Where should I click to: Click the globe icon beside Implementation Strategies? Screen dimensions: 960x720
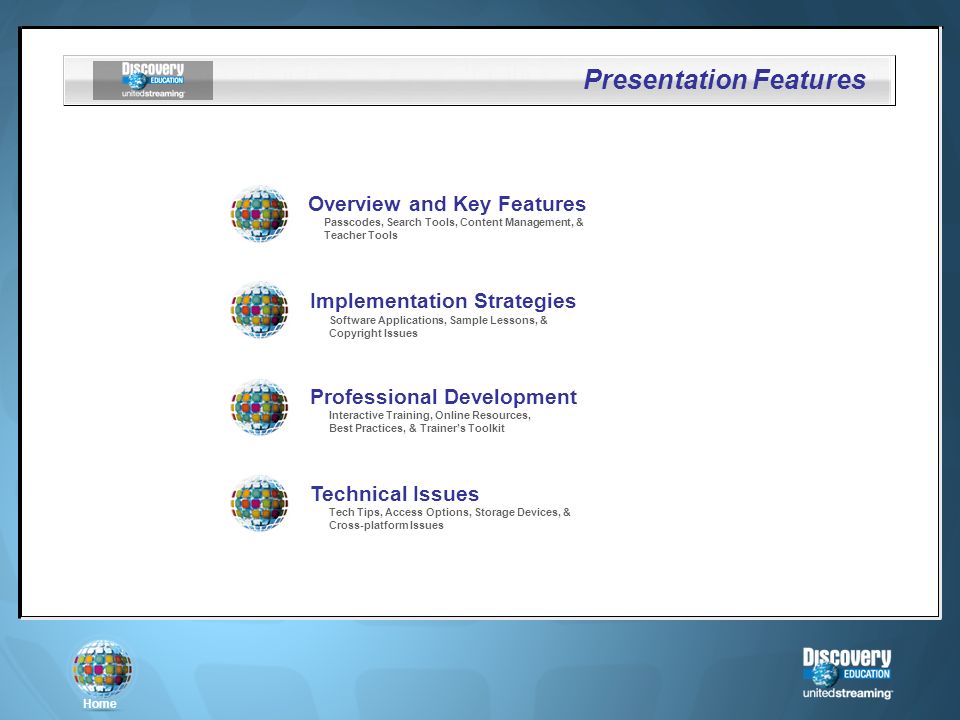pyautogui.click(x=259, y=310)
